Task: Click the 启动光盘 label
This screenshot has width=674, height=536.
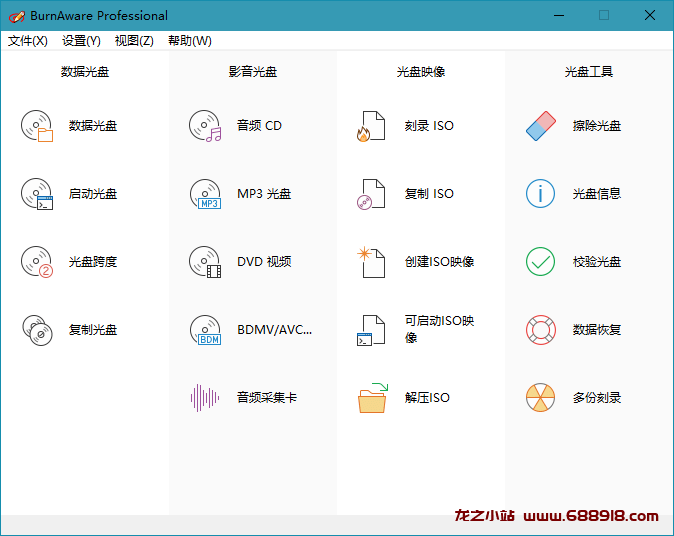Action: 93,194
